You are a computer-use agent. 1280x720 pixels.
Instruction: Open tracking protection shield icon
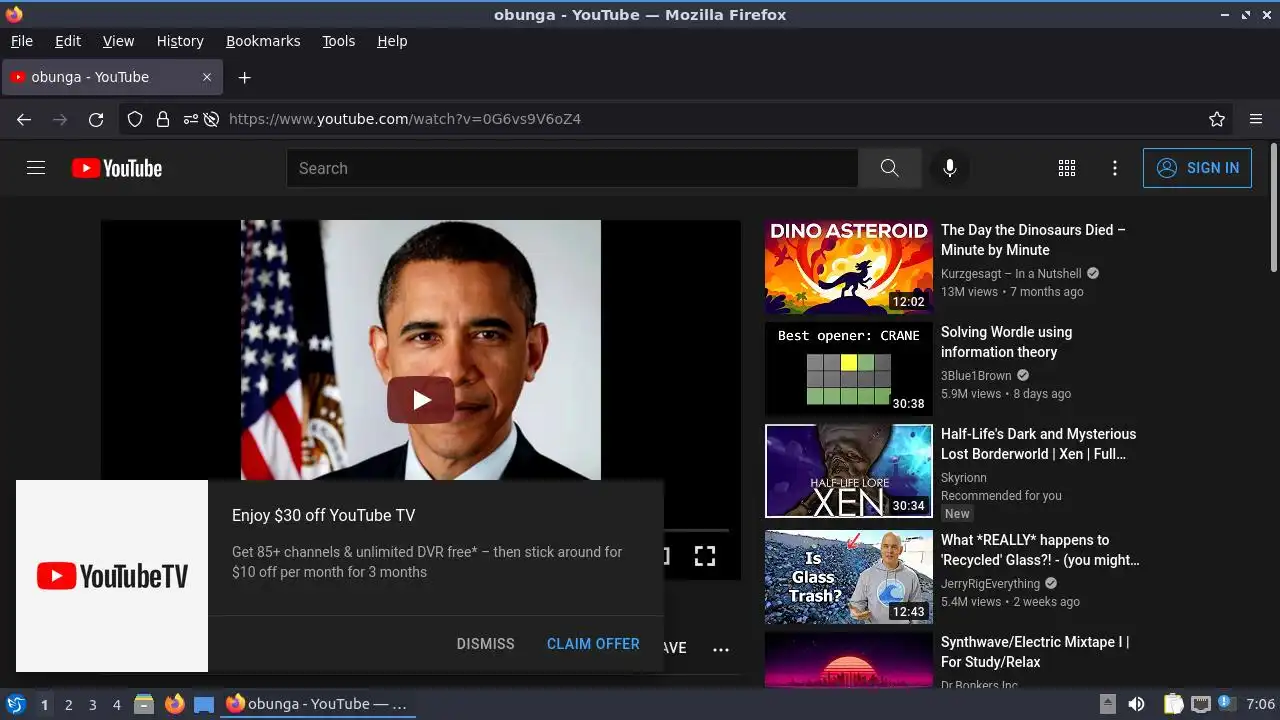[x=135, y=119]
